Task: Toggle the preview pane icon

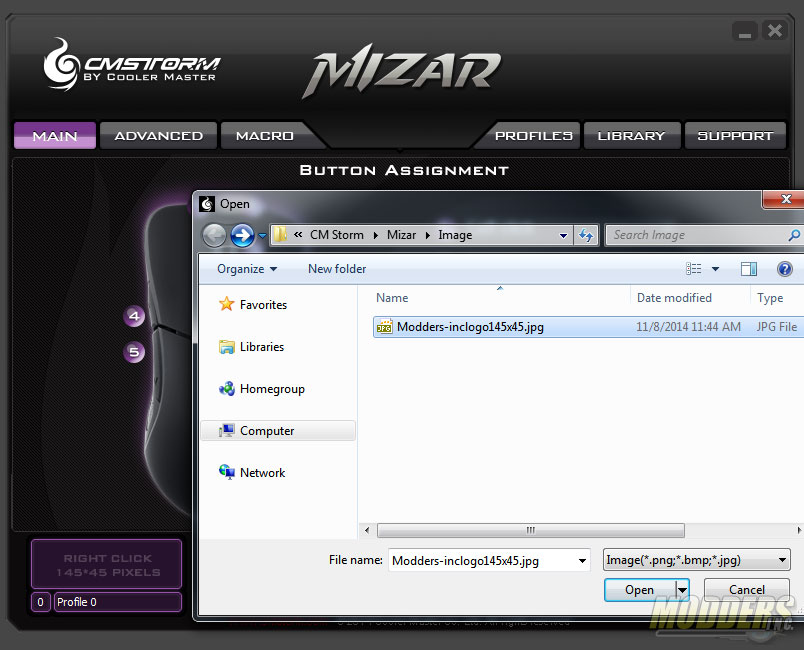Action: (x=749, y=269)
